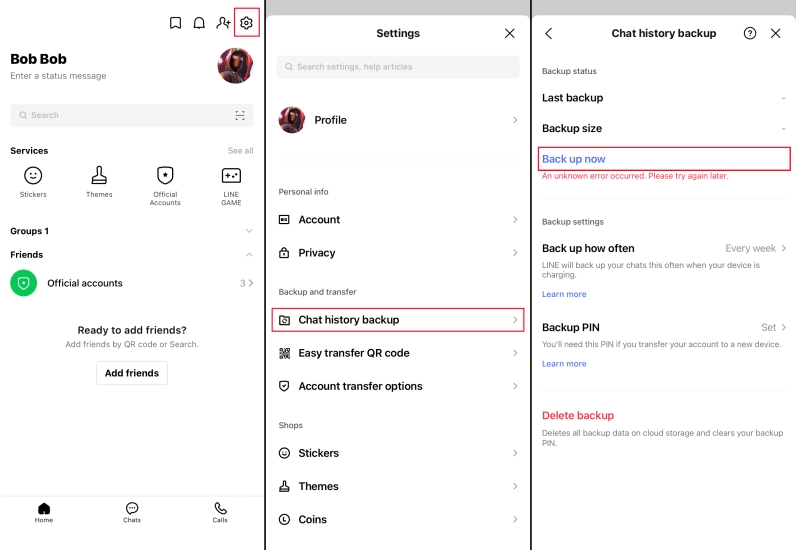Viewport: 796px width, 550px height.
Task: Open settings via the gear icon
Action: tap(246, 23)
